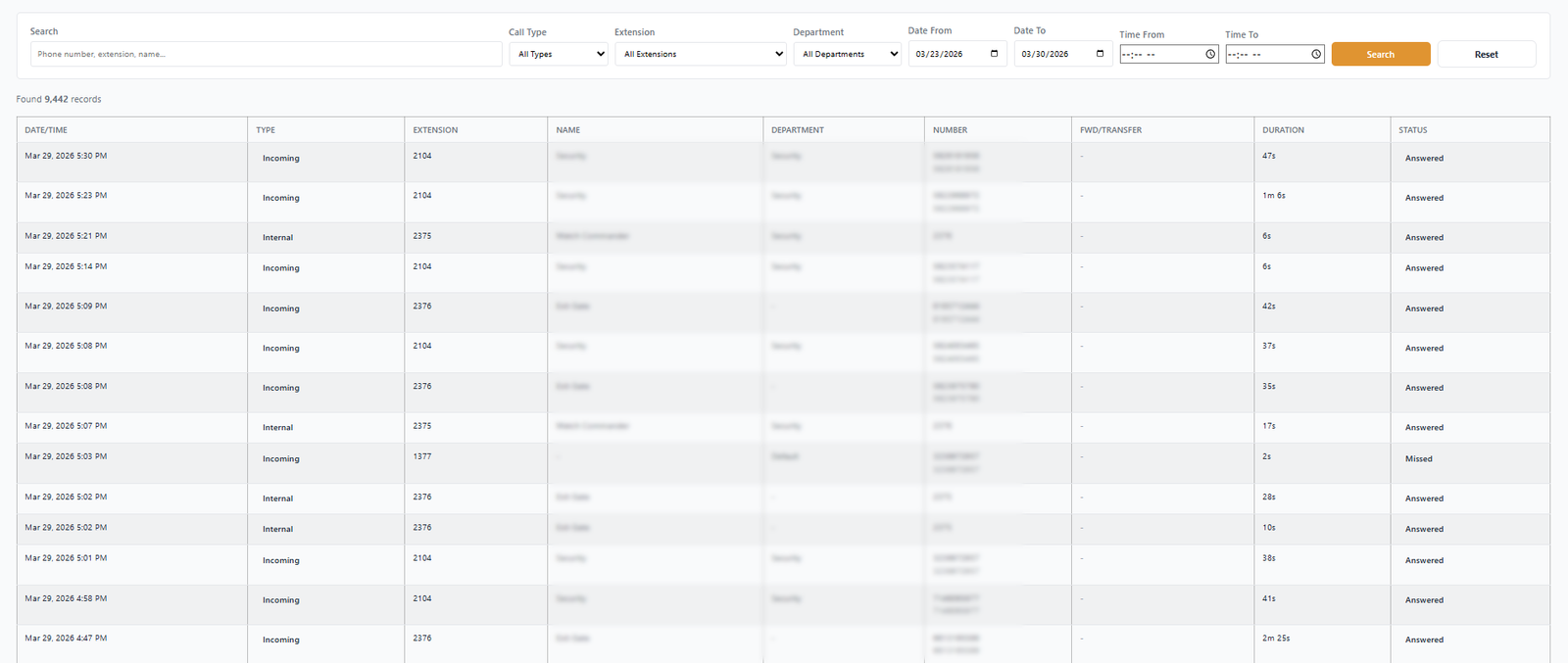Click 'Internal' type in the 5:21 PM row

click(x=277, y=237)
